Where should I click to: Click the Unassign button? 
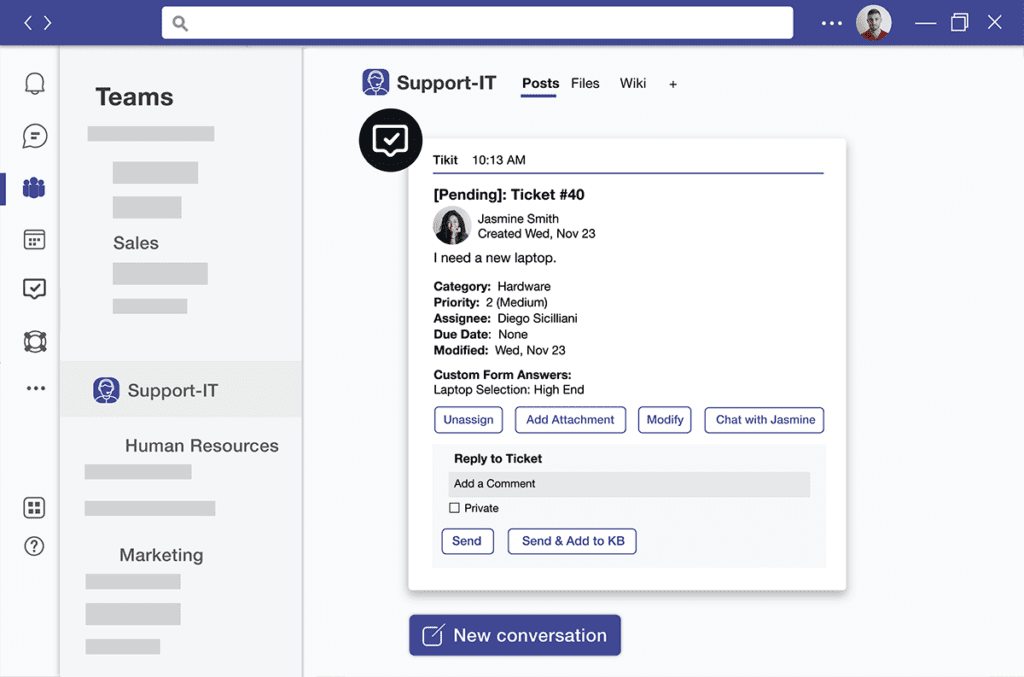468,420
